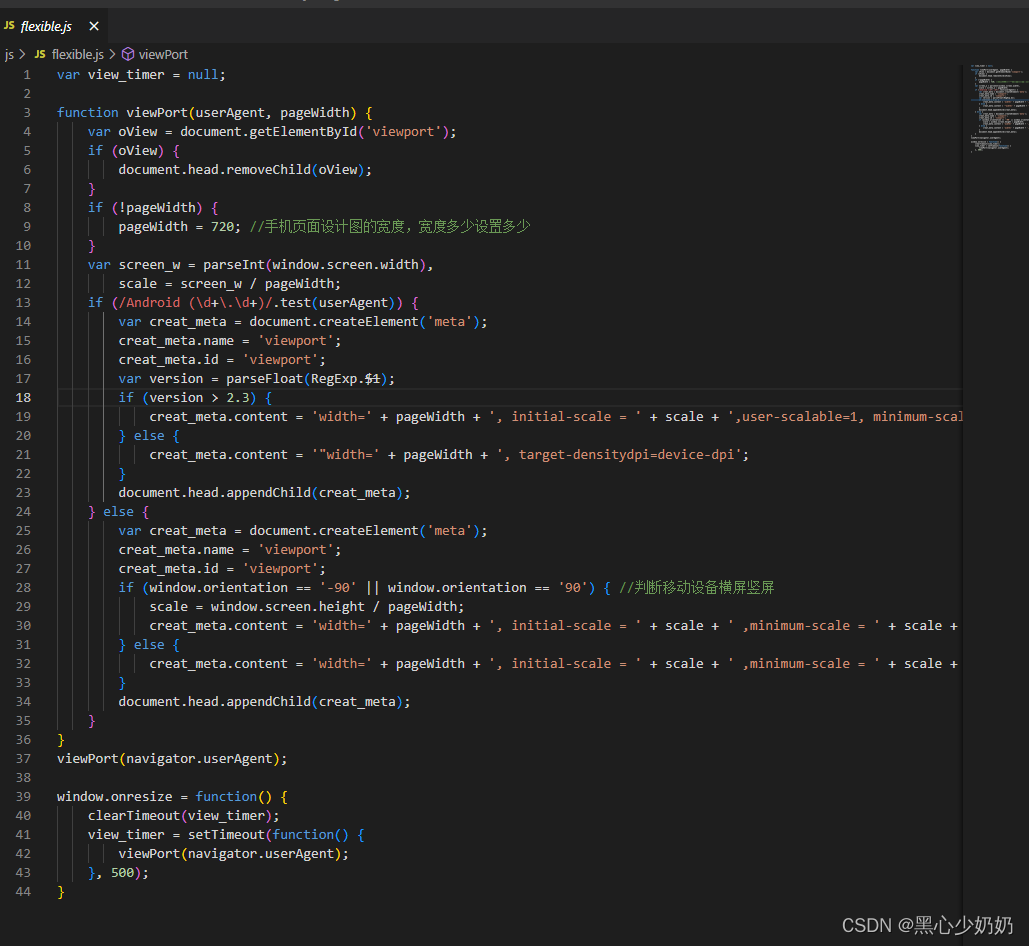Click the JS icon on the flexible.js tab
1029x946 pixels.
coord(12,26)
